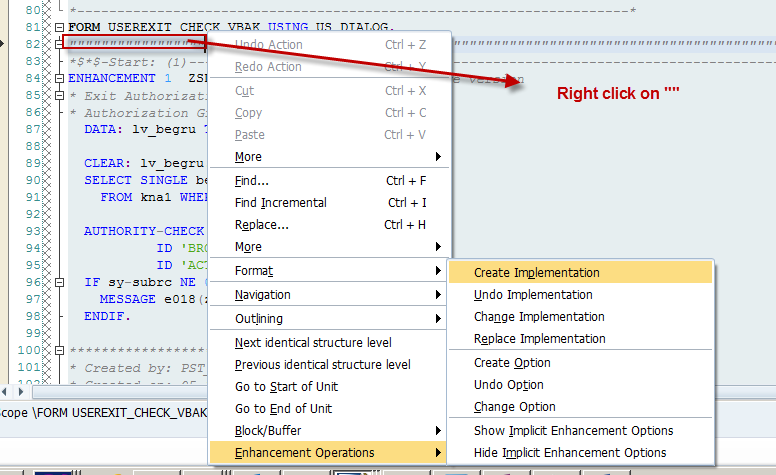The image size is (776, 475).
Task: Click the right arrow beside the left scroll arrow
Action: (x=22, y=390)
